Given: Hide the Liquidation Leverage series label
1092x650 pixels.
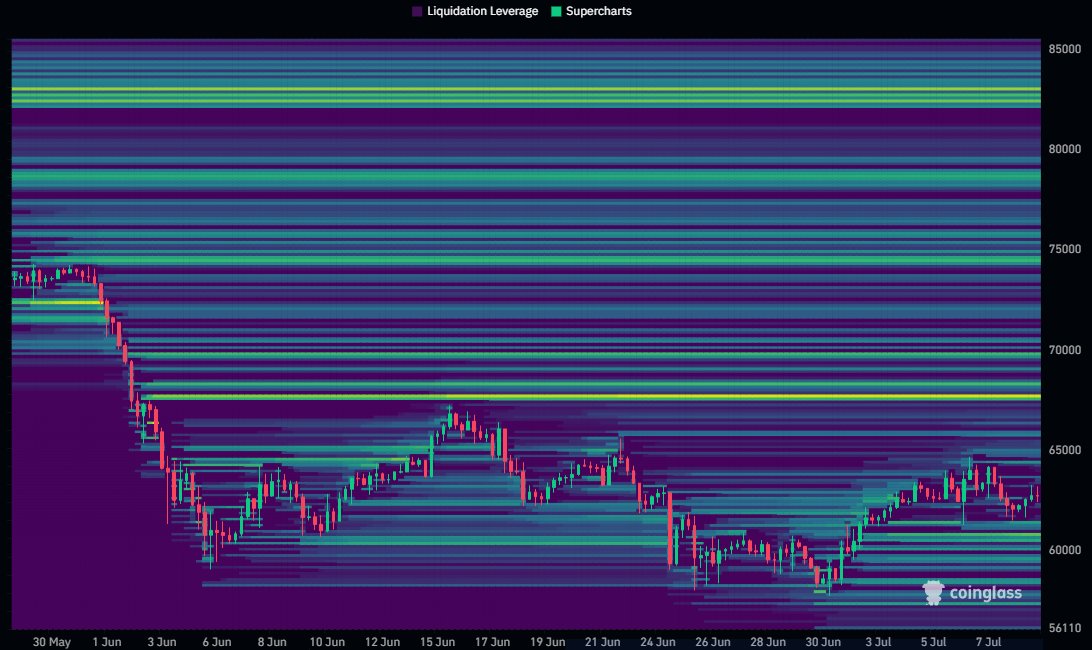Looking at the screenshot, I should click(482, 11).
